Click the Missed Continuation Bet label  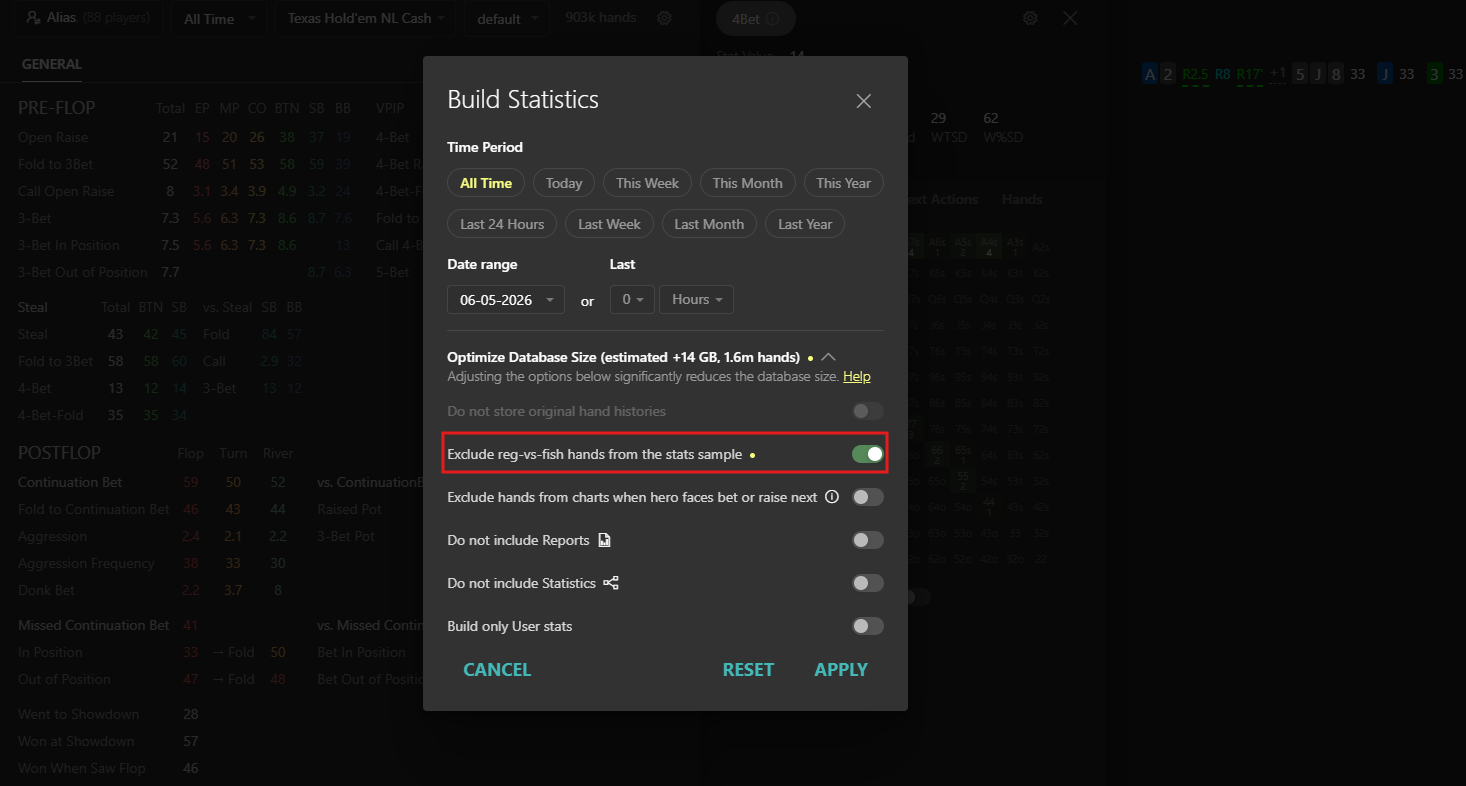click(94, 625)
